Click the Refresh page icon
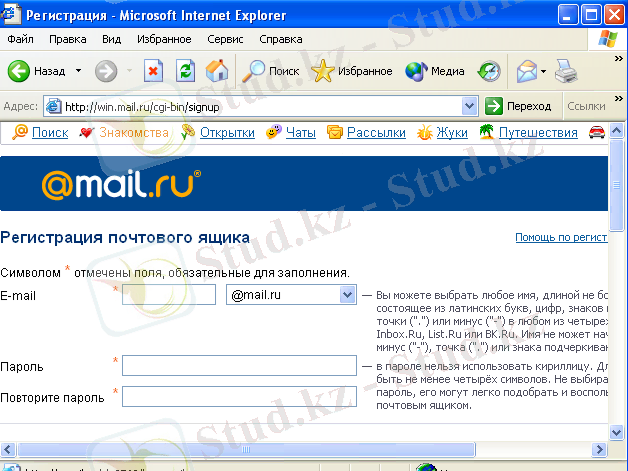 (x=185, y=71)
